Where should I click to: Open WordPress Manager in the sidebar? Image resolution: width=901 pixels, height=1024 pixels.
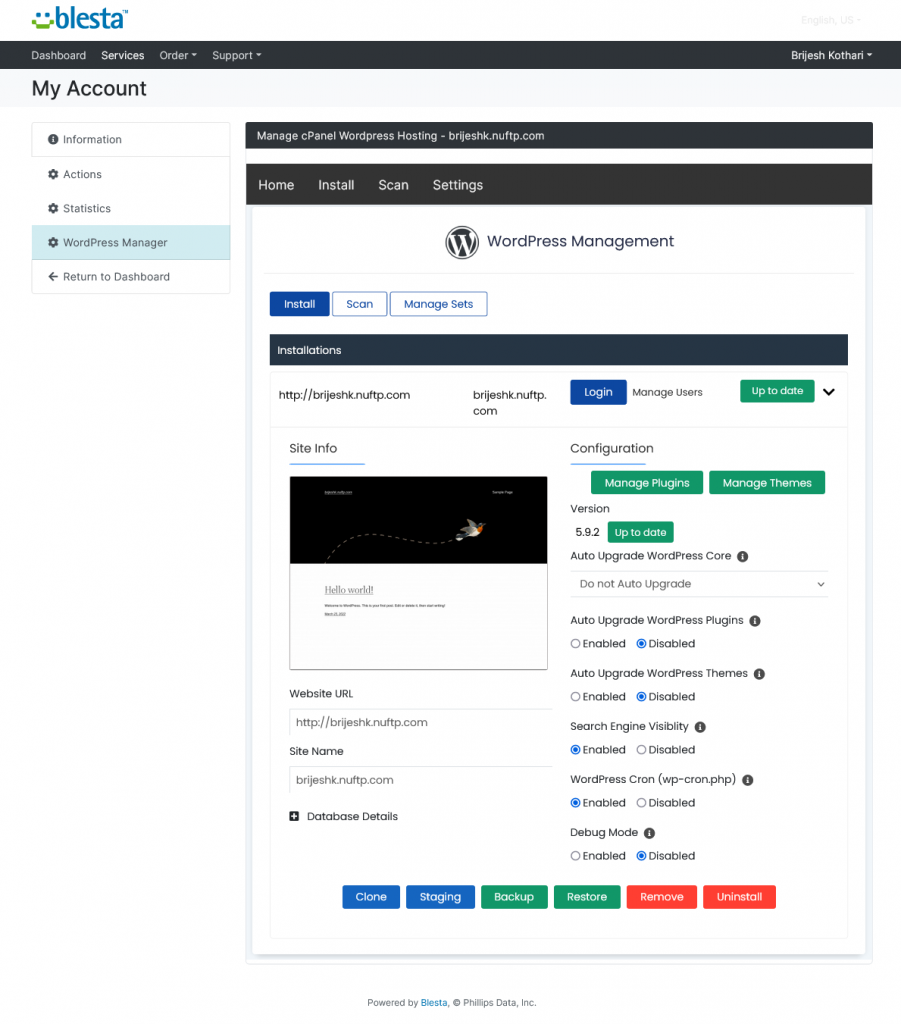pos(131,242)
